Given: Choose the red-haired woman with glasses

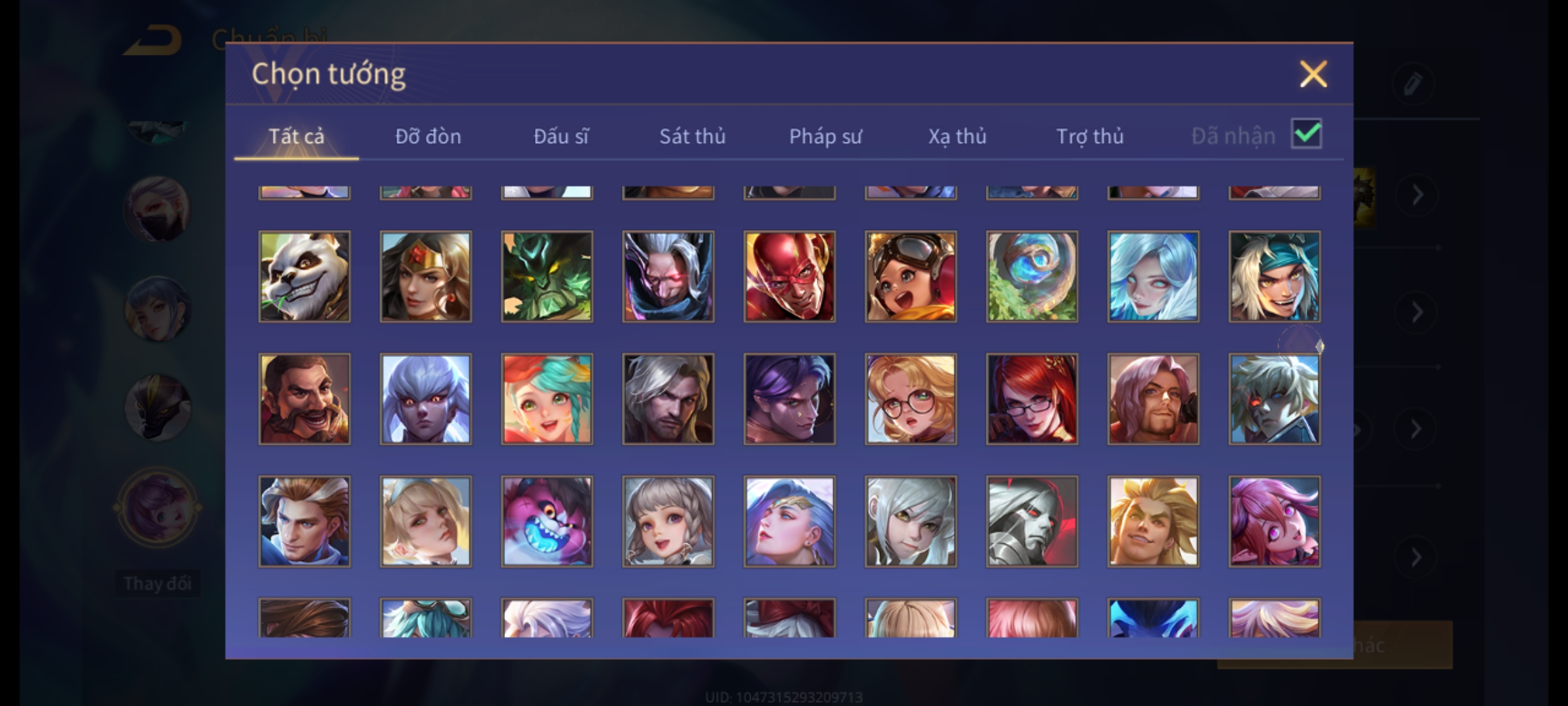Looking at the screenshot, I should (x=1032, y=399).
